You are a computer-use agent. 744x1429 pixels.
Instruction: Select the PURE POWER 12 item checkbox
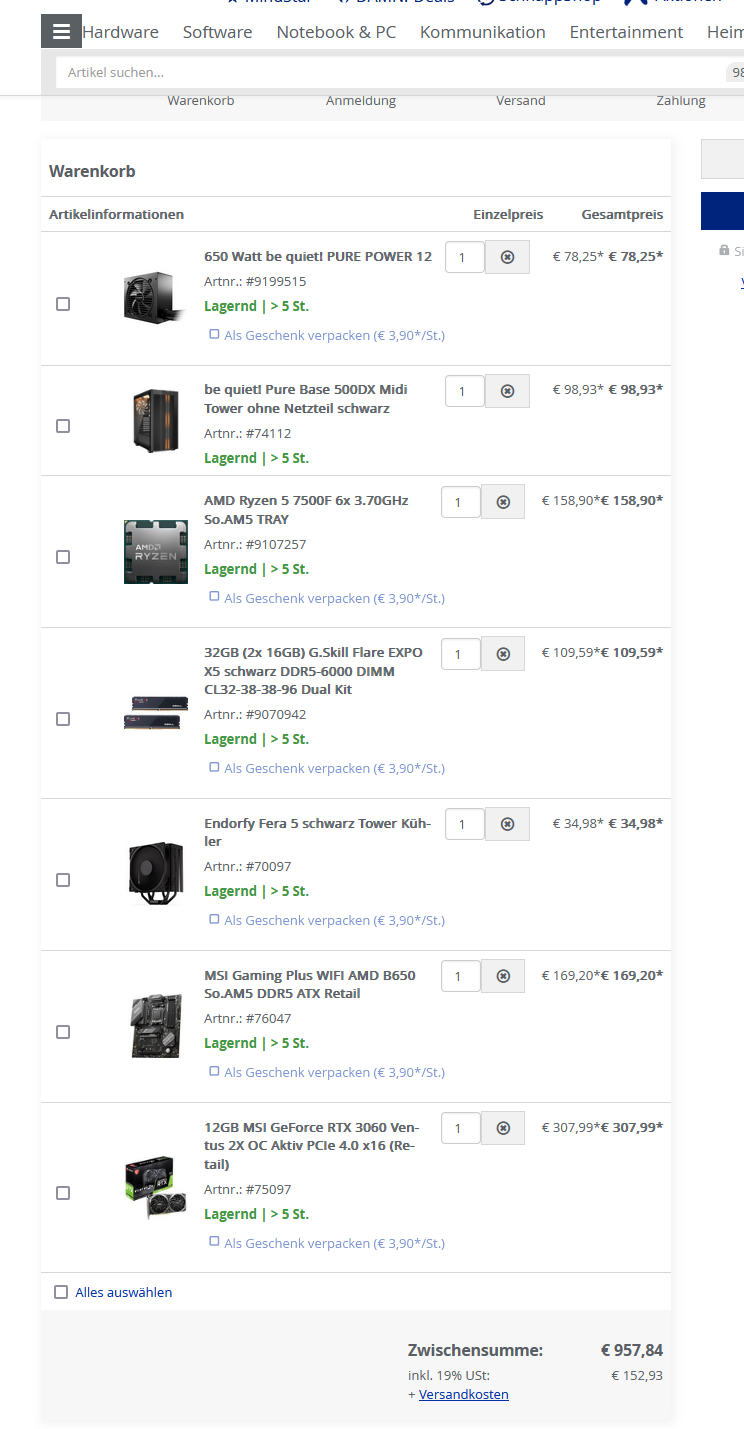click(63, 304)
